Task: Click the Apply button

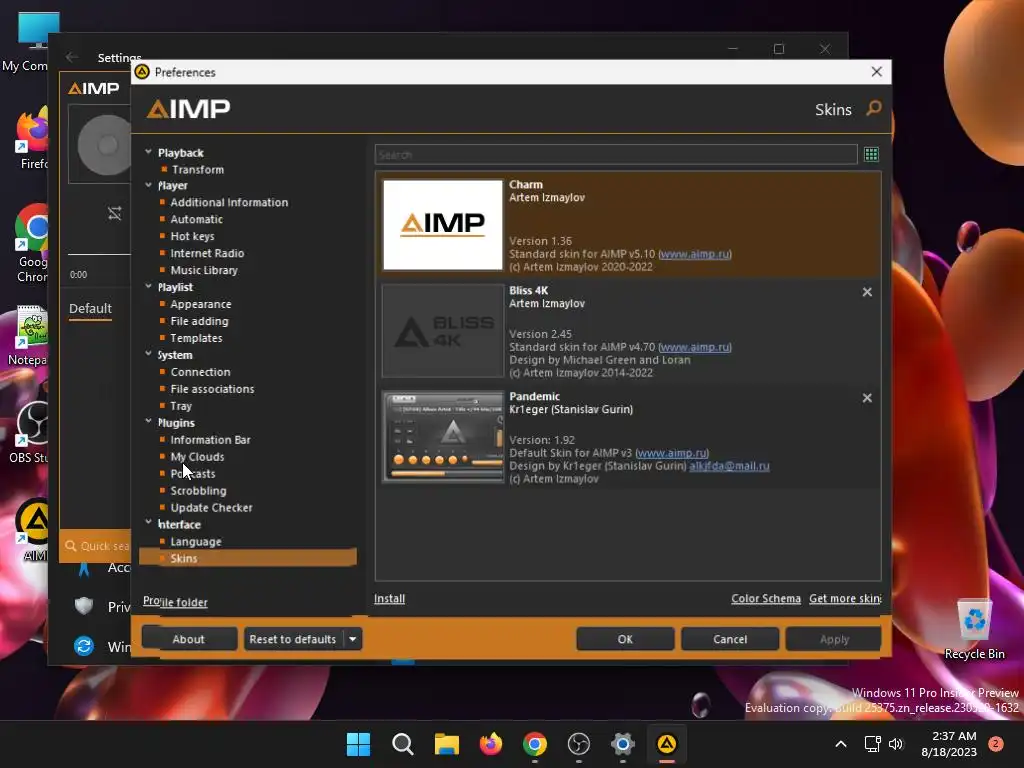Action: [x=834, y=639]
